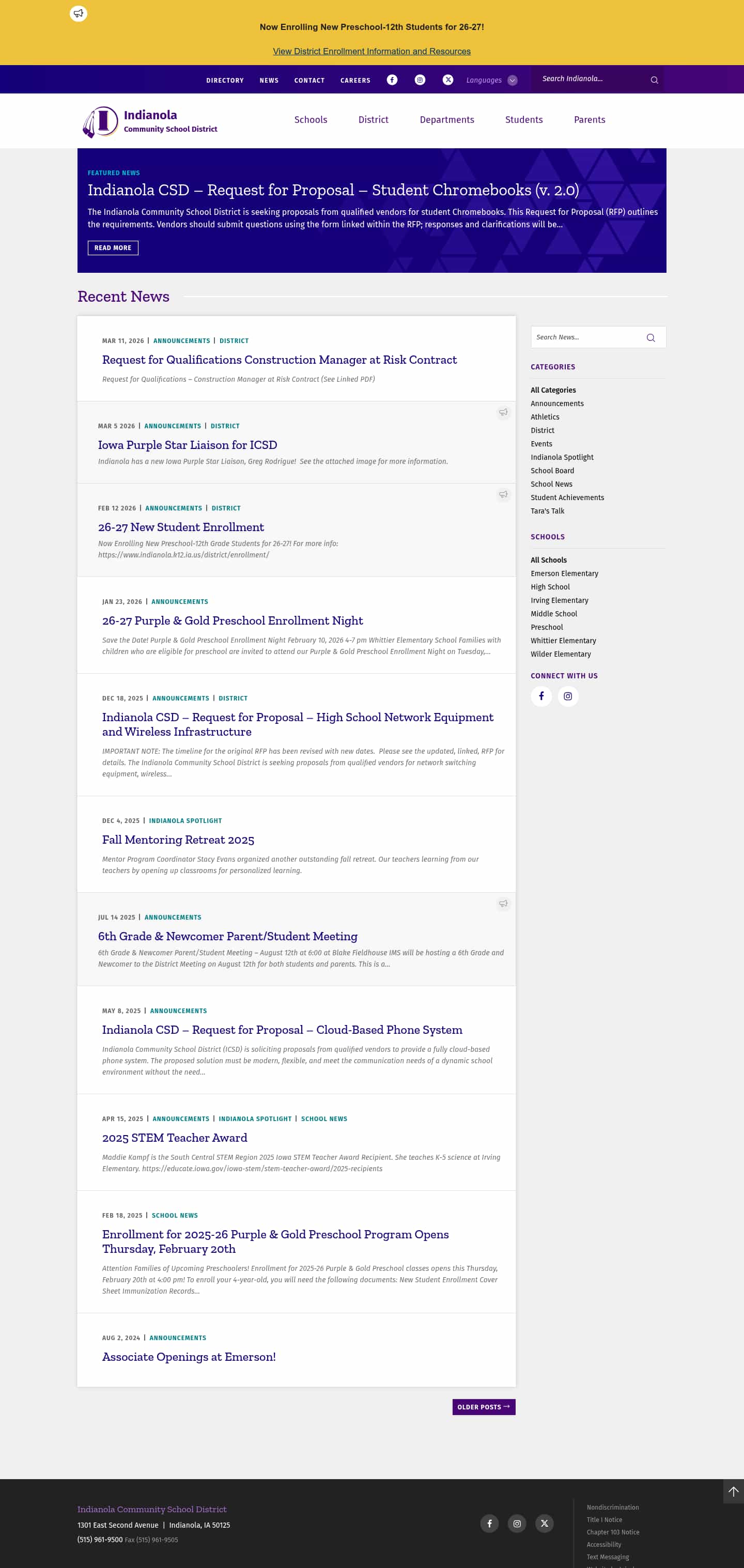Open Instagram icon under Connect With Us
The width and height of the screenshot is (744, 1568).
click(568, 696)
